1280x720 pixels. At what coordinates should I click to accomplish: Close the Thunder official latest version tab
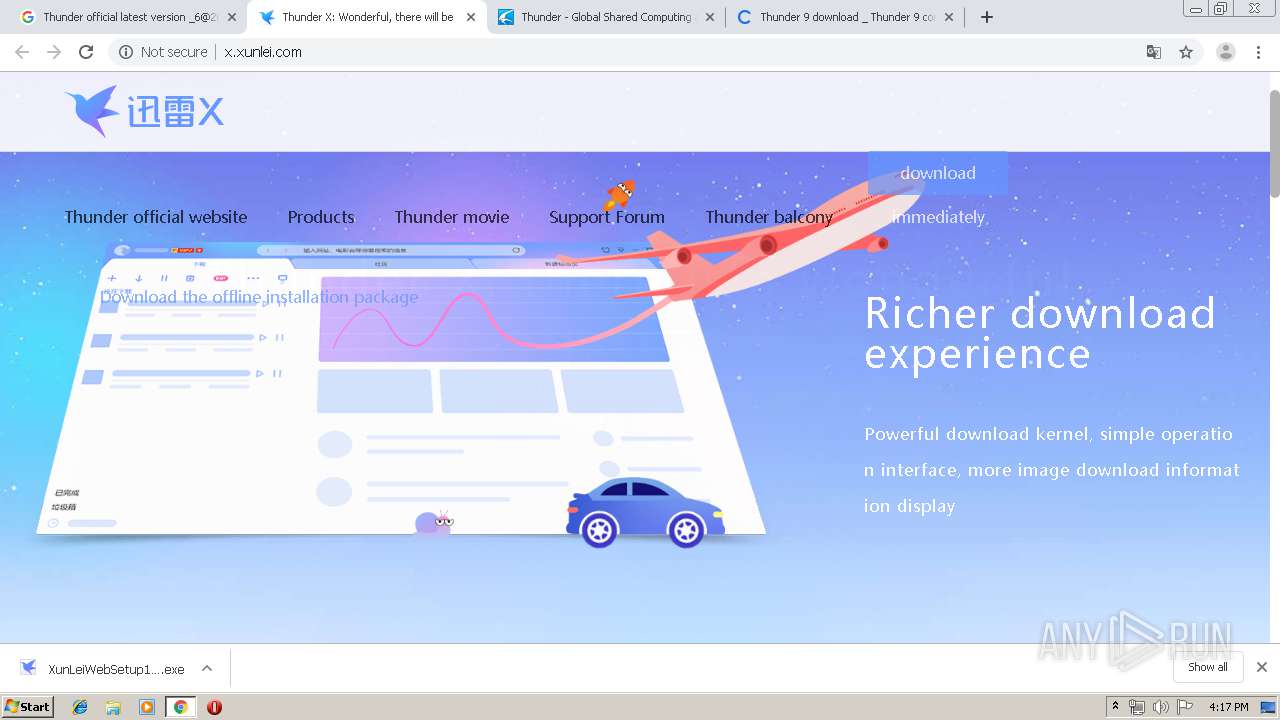(232, 17)
